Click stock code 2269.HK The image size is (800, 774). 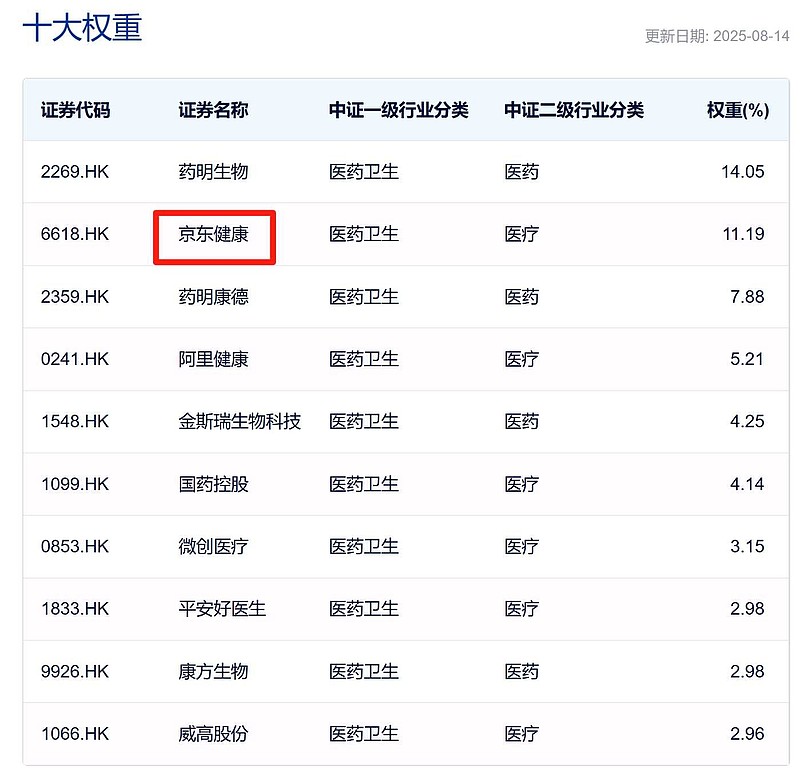tap(75, 172)
